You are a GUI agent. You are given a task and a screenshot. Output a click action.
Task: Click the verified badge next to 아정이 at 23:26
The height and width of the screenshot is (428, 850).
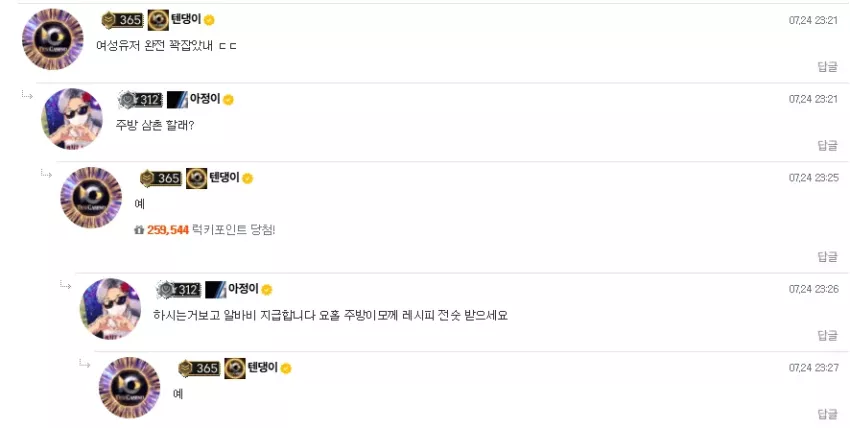click(267, 290)
